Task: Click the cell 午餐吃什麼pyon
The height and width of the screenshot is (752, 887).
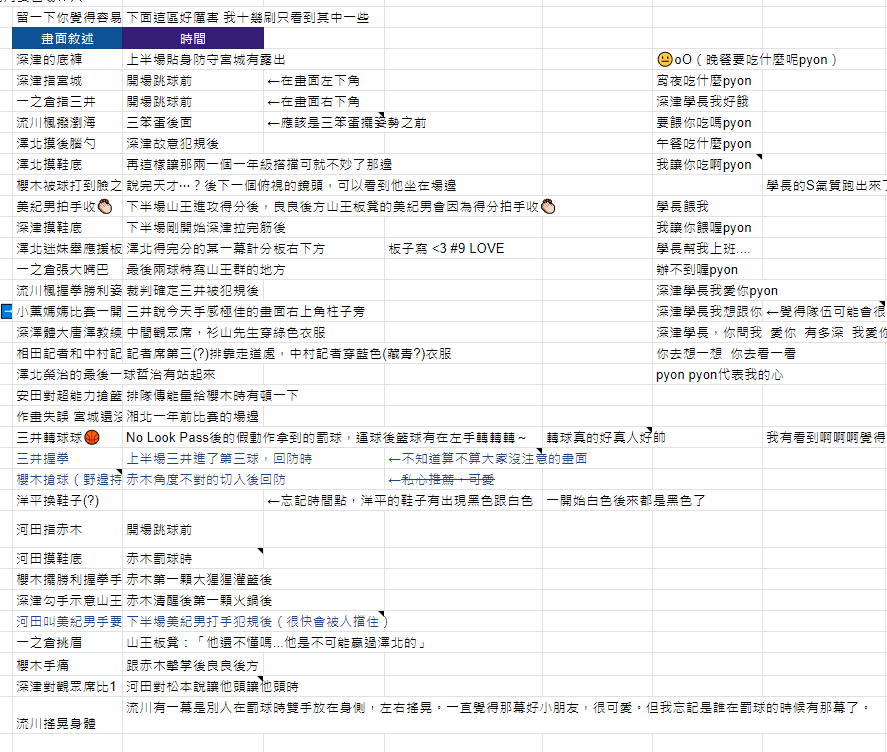Action: pos(707,143)
